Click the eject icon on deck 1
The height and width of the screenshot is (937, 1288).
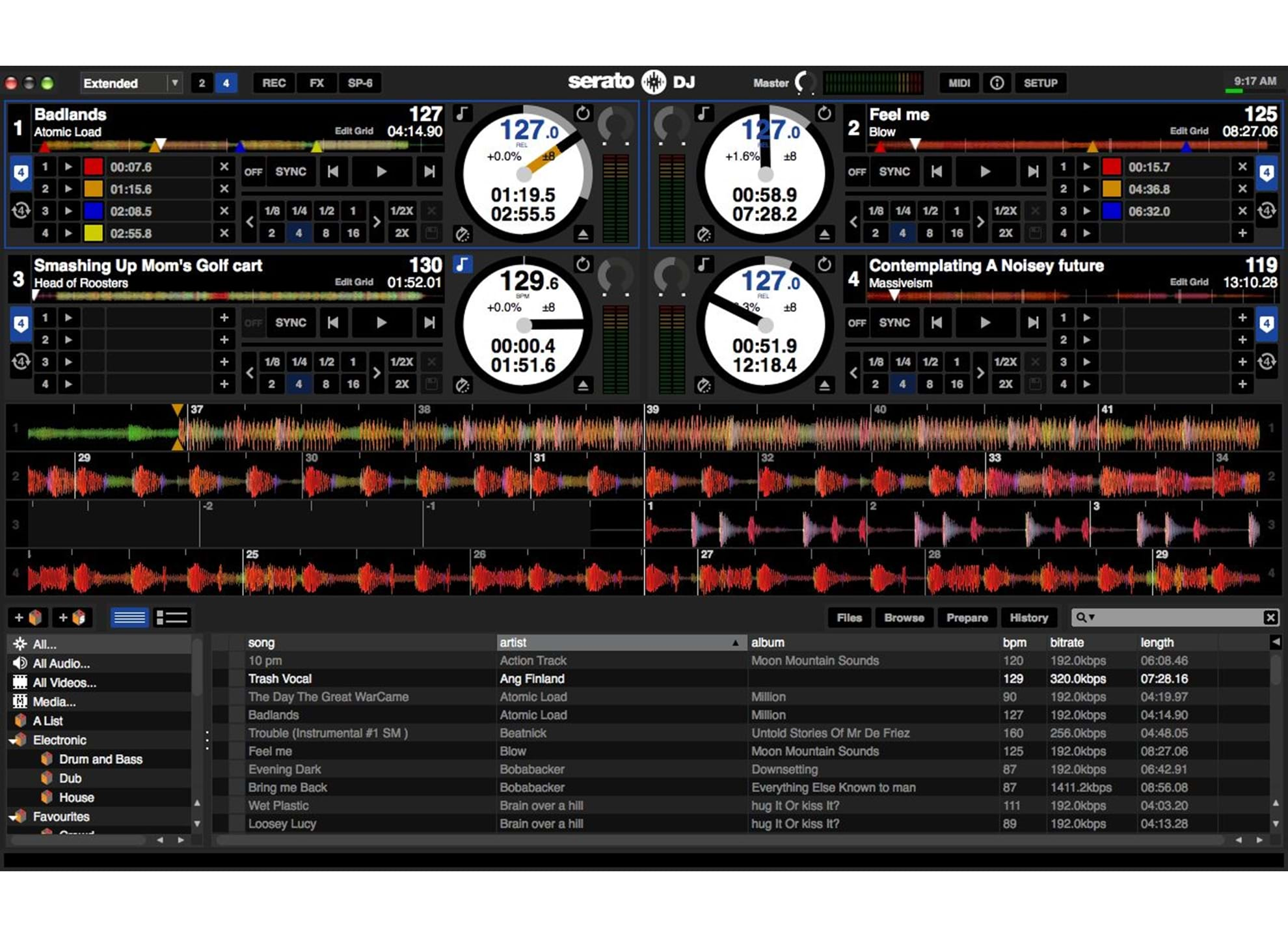coord(583,234)
